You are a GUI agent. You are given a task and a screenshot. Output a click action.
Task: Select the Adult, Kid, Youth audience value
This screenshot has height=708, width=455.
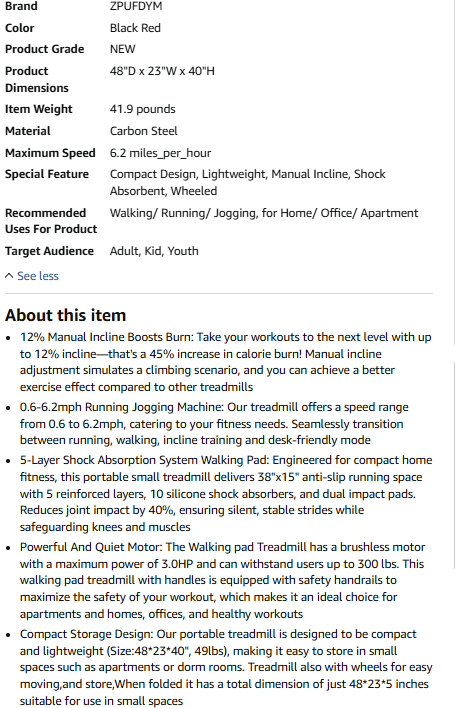point(154,251)
